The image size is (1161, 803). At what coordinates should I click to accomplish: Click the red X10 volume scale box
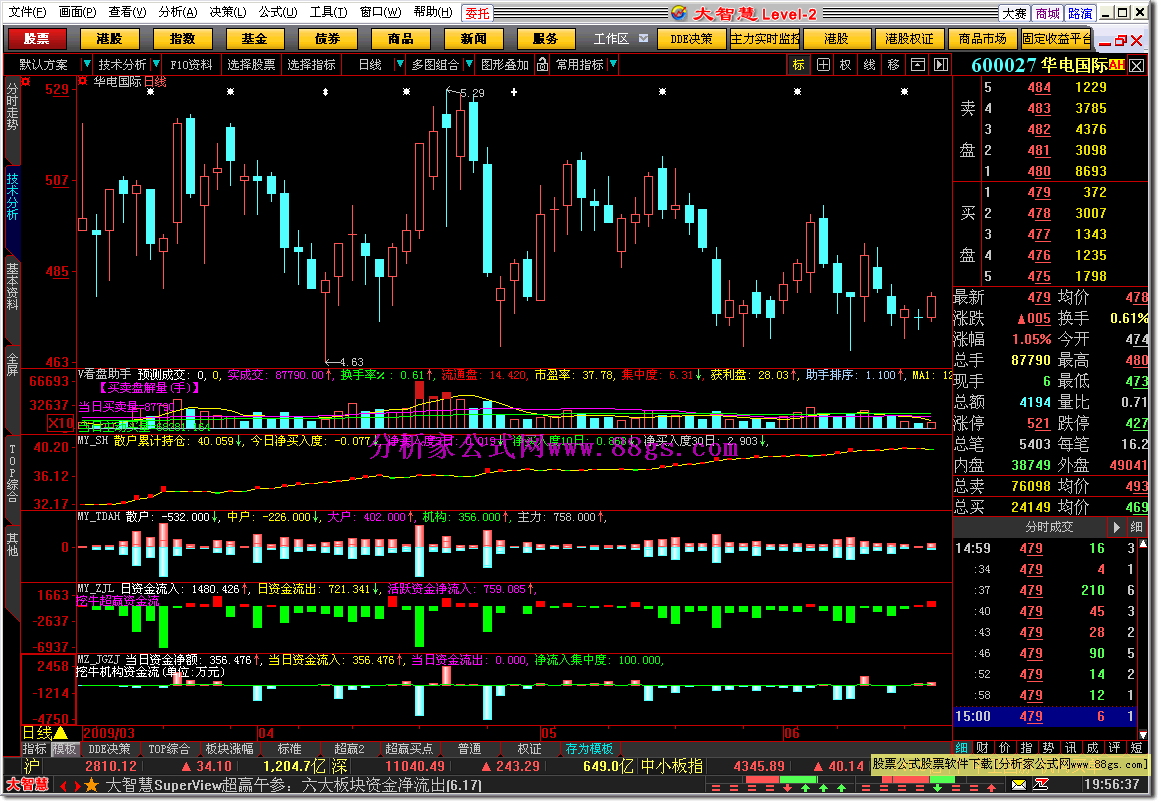[x=61, y=423]
